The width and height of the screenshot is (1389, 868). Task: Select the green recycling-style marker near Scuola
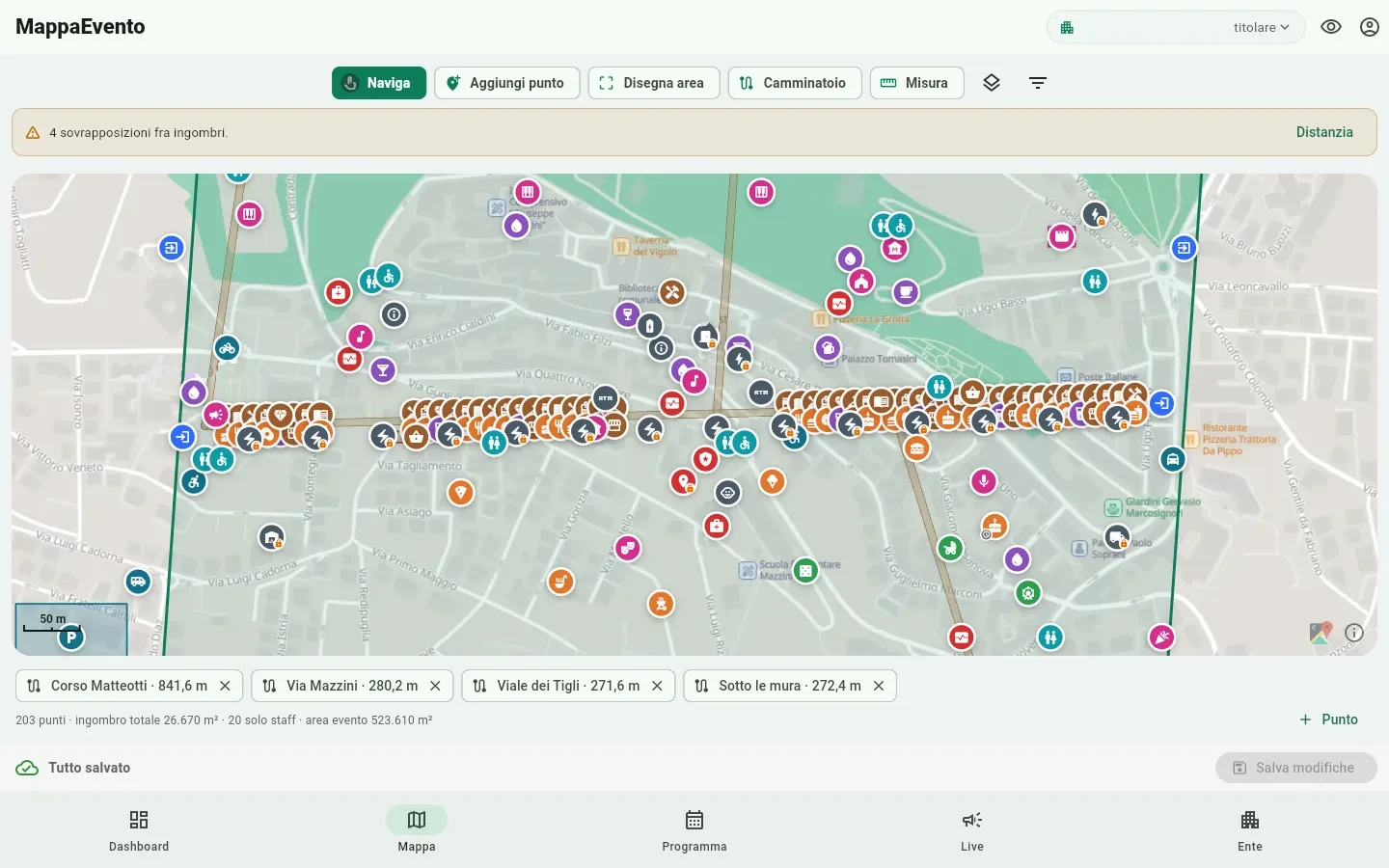coord(804,570)
